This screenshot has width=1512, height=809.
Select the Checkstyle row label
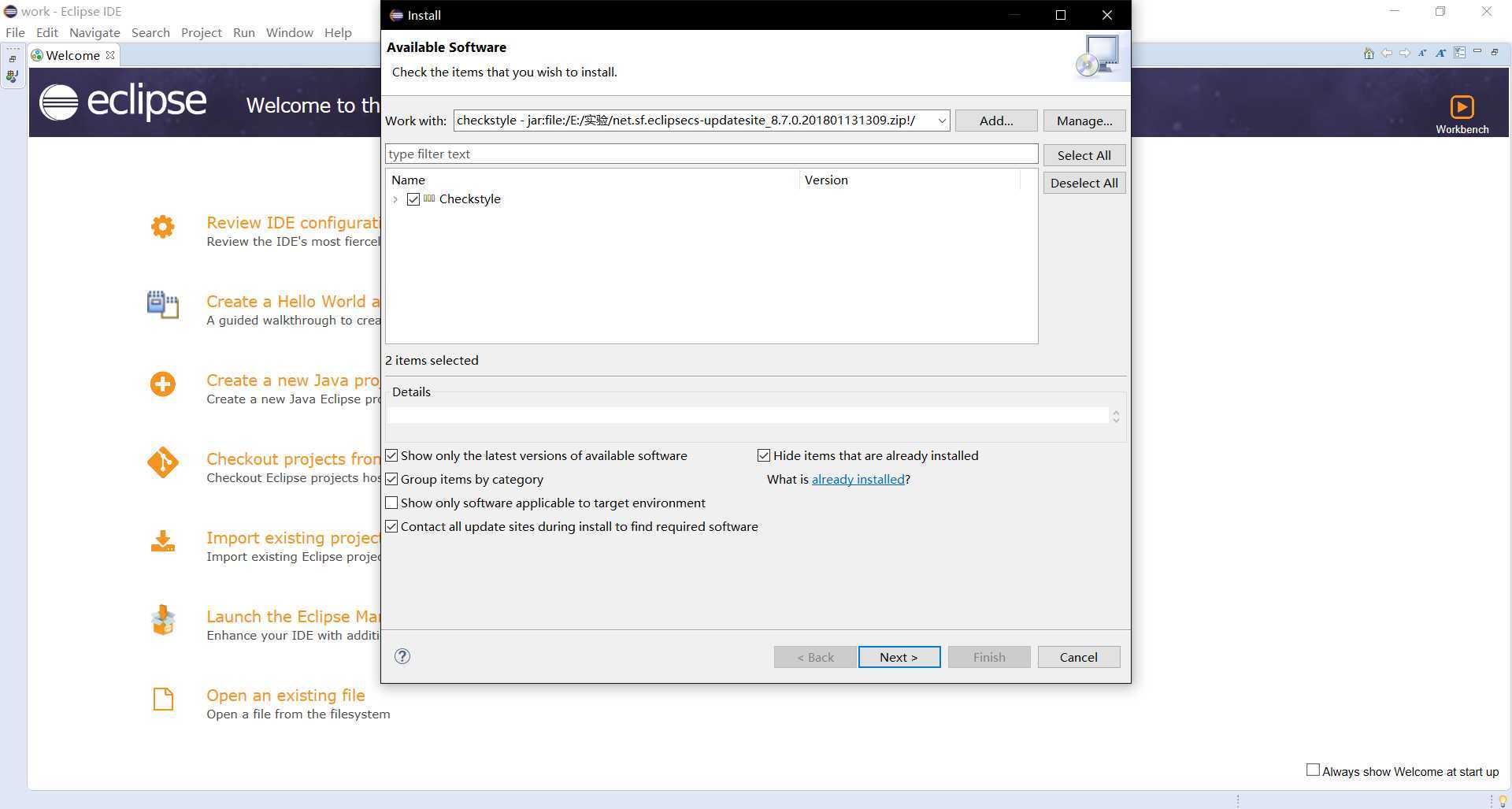pos(469,199)
